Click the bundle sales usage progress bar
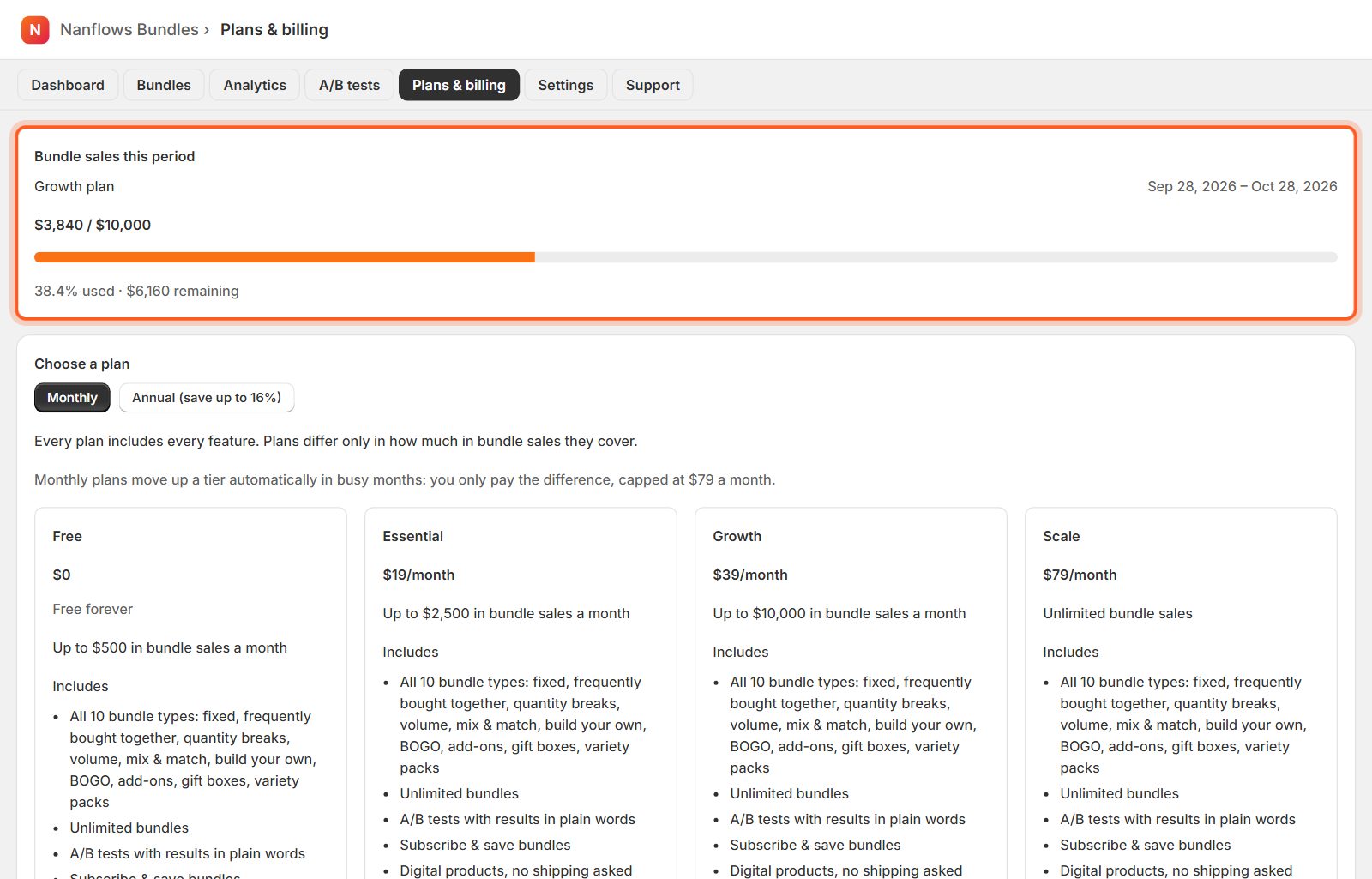Screen dimensions: 1372x879 [686, 257]
